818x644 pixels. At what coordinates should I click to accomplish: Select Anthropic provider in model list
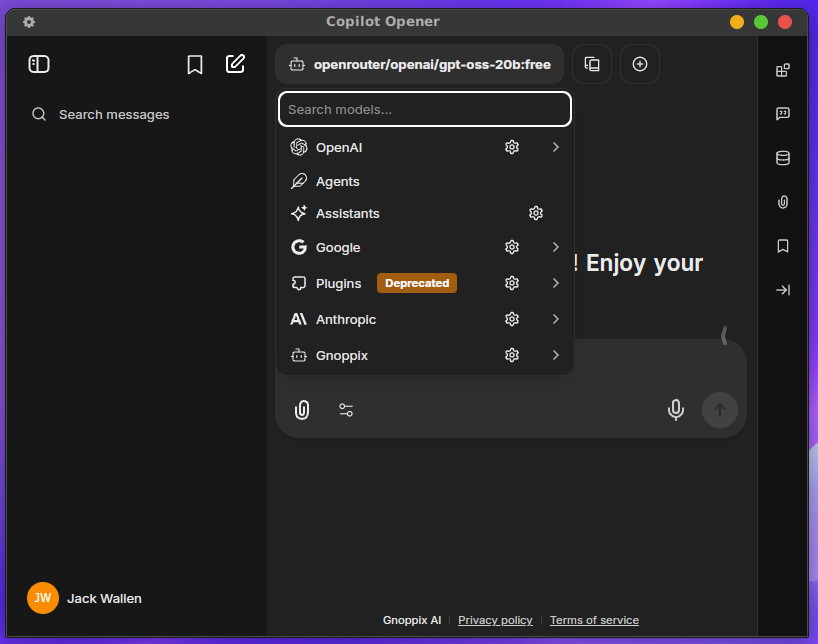click(x=425, y=319)
